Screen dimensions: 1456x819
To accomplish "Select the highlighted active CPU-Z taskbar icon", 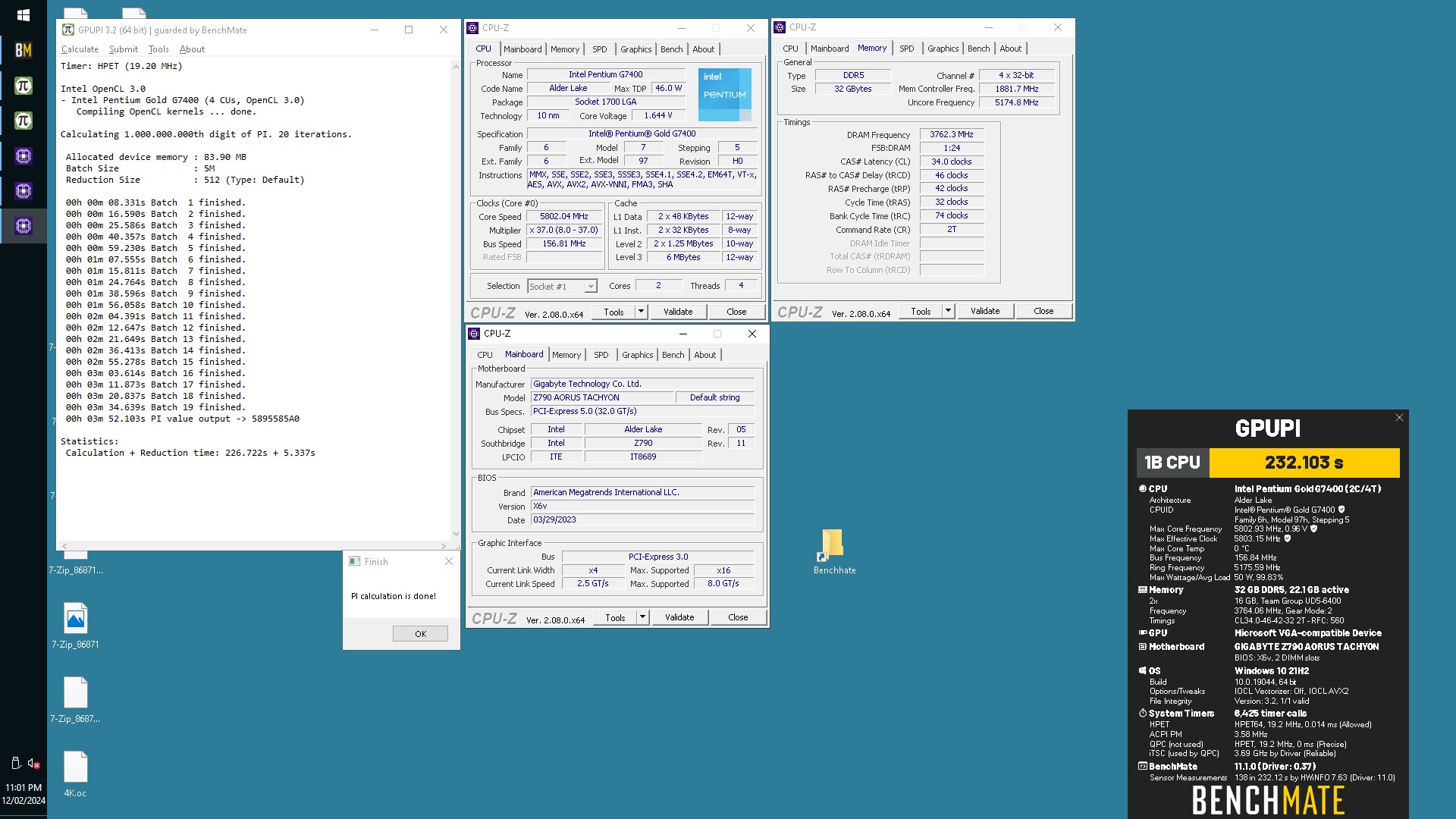I will (x=23, y=225).
